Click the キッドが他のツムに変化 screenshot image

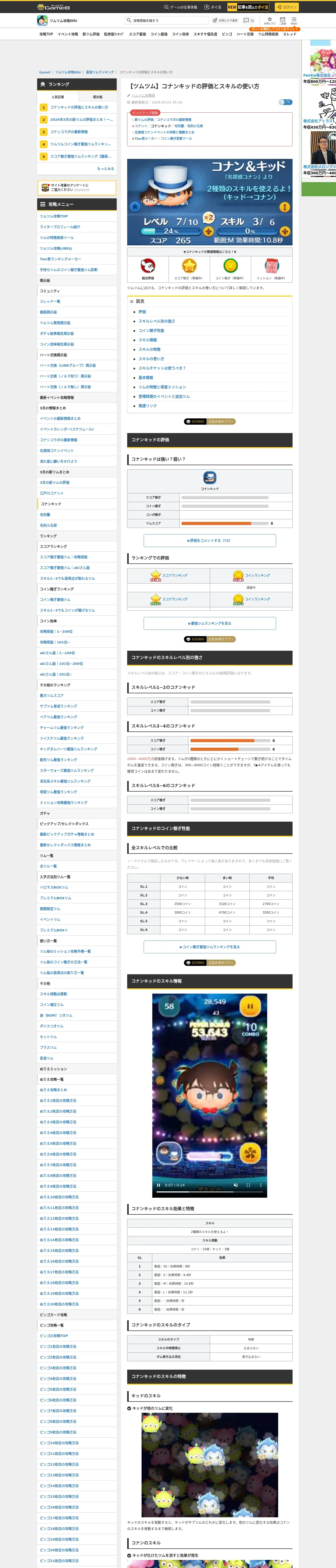click(210, 1465)
